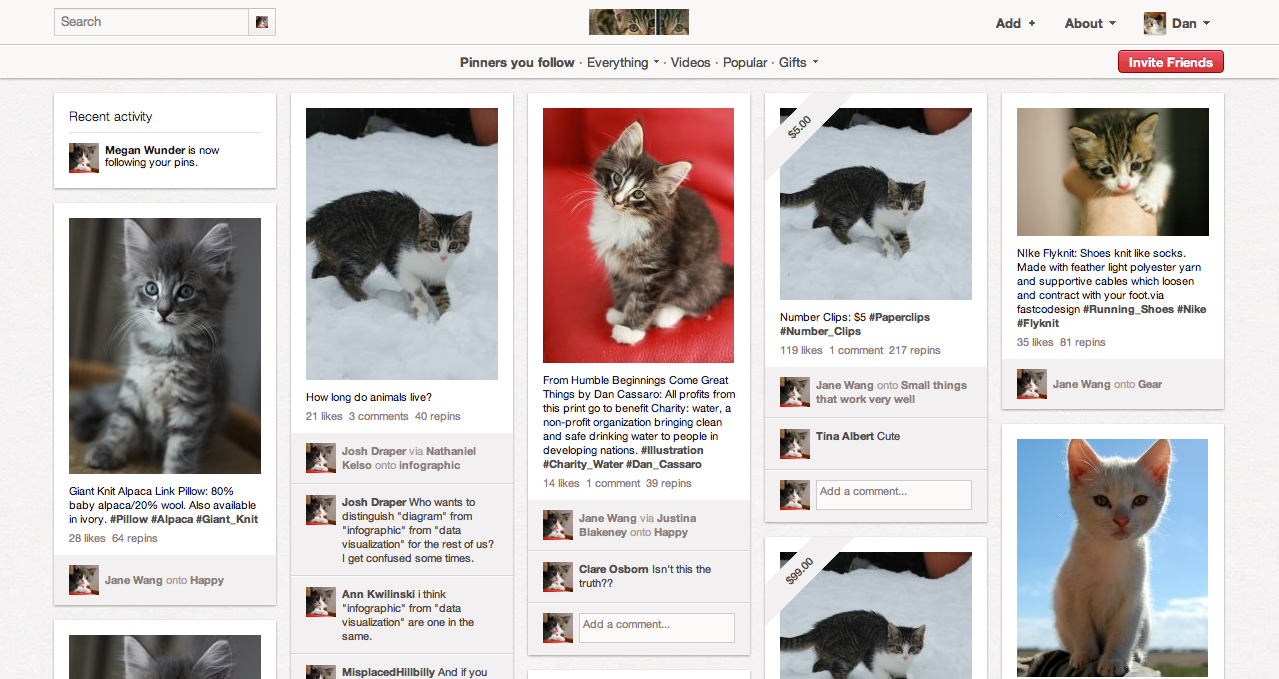The image size is (1279, 679).
Task: Click the search submit icon
Action: [262, 22]
